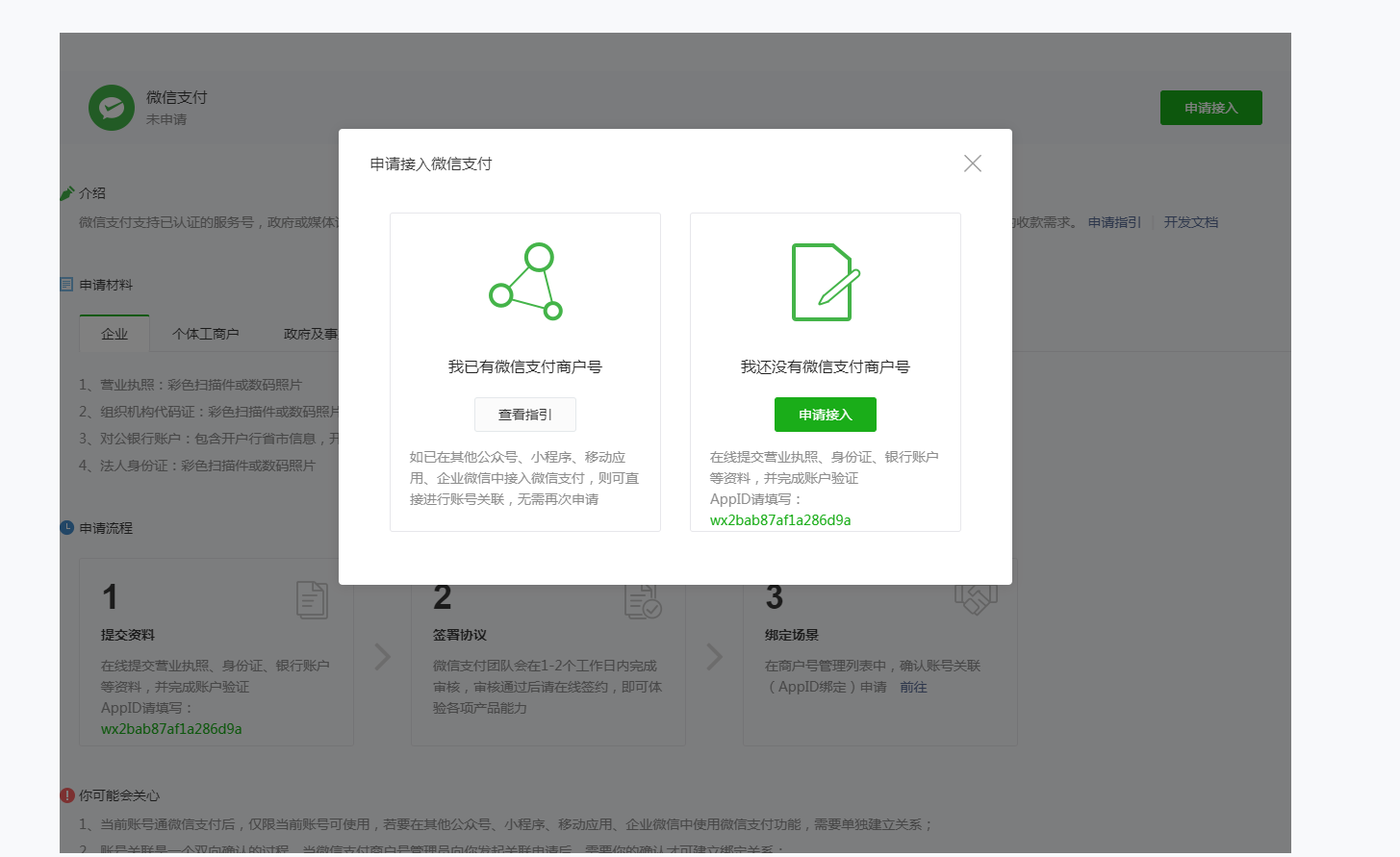Click the green 申请接入 button in dialog
This screenshot has width=1400, height=857.
[x=826, y=415]
